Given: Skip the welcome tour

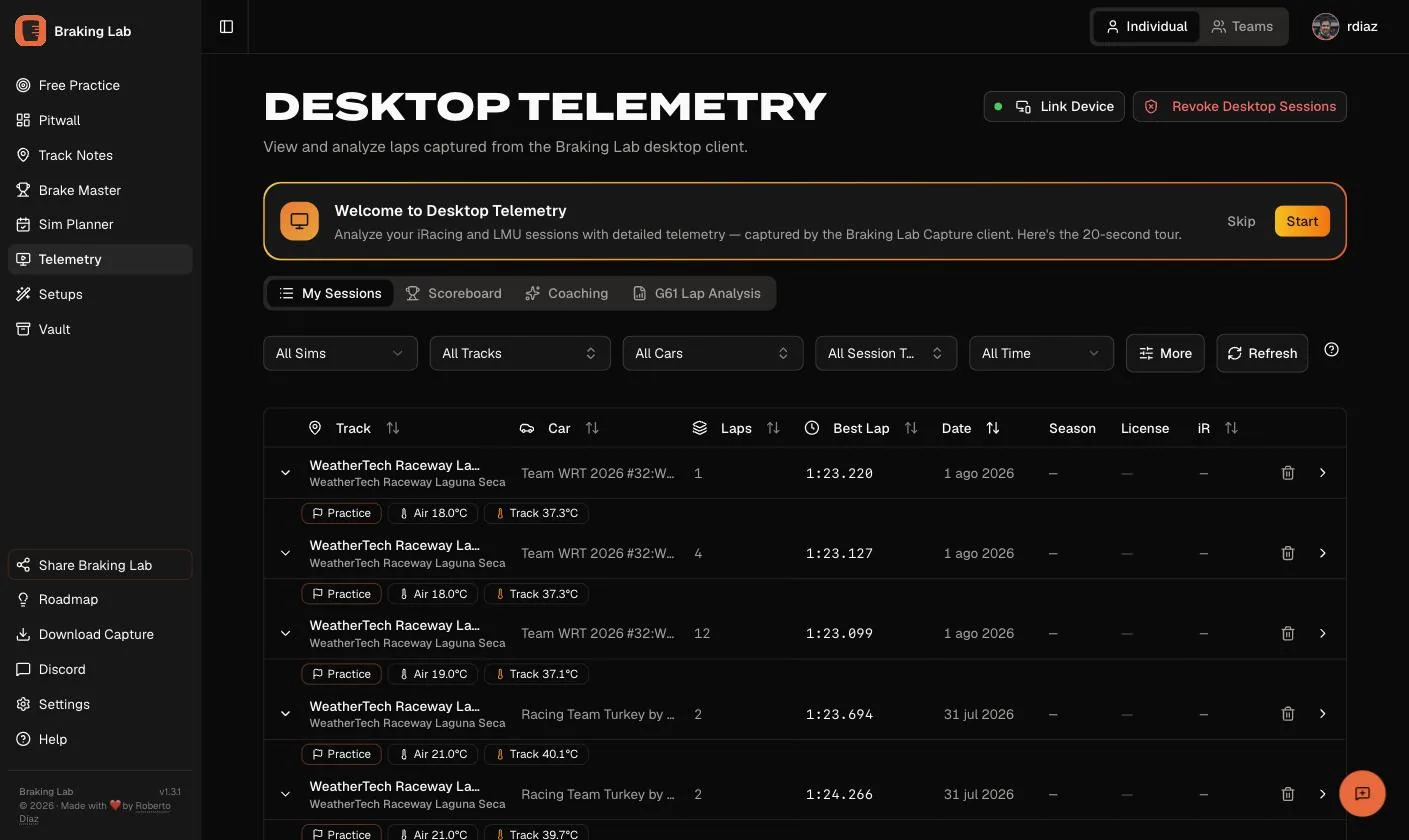Looking at the screenshot, I should click(x=1241, y=221).
